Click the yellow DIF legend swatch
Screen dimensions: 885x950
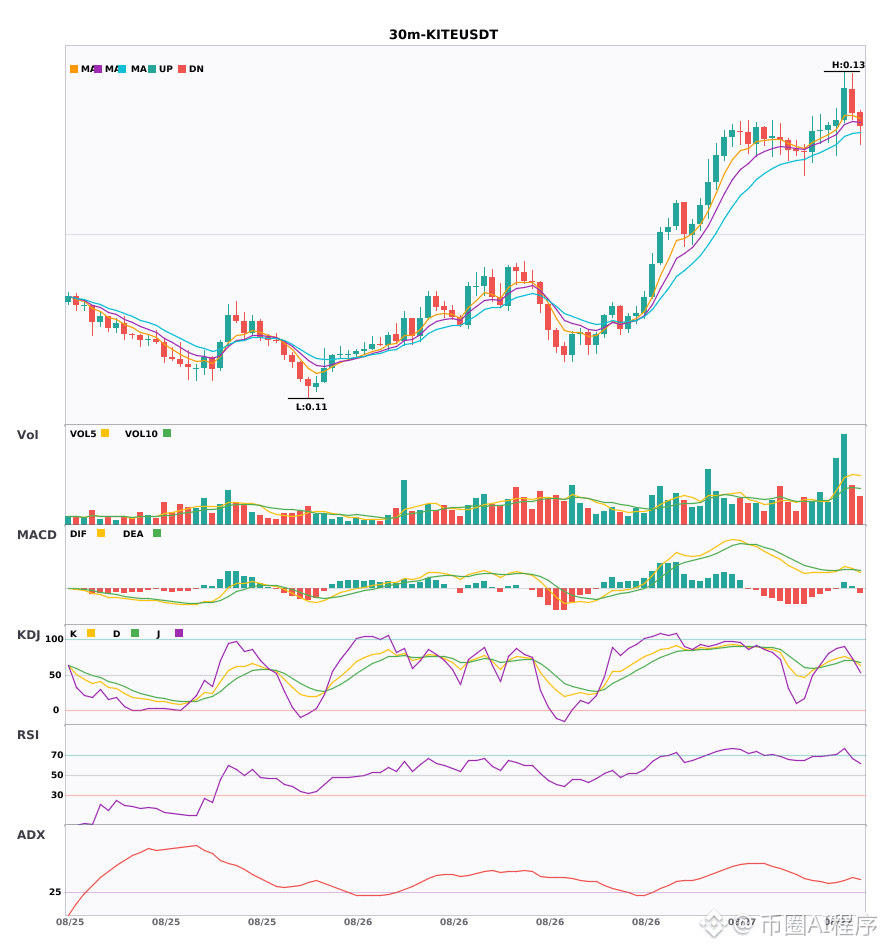[x=101, y=533]
